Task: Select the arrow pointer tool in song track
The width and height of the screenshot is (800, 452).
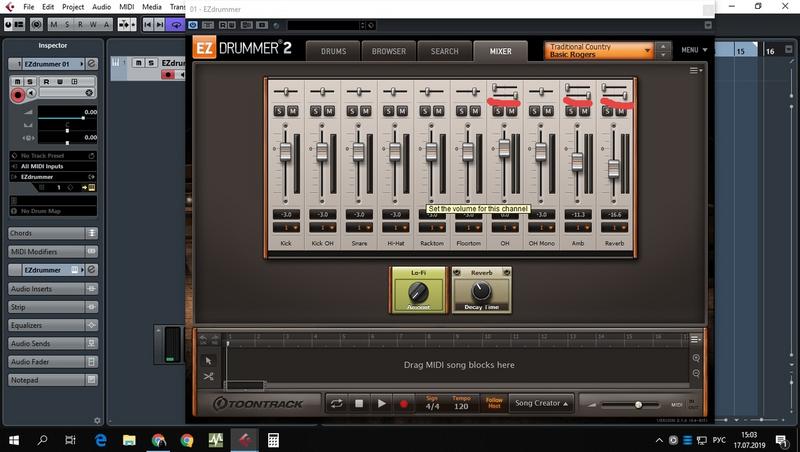Action: 208,361
